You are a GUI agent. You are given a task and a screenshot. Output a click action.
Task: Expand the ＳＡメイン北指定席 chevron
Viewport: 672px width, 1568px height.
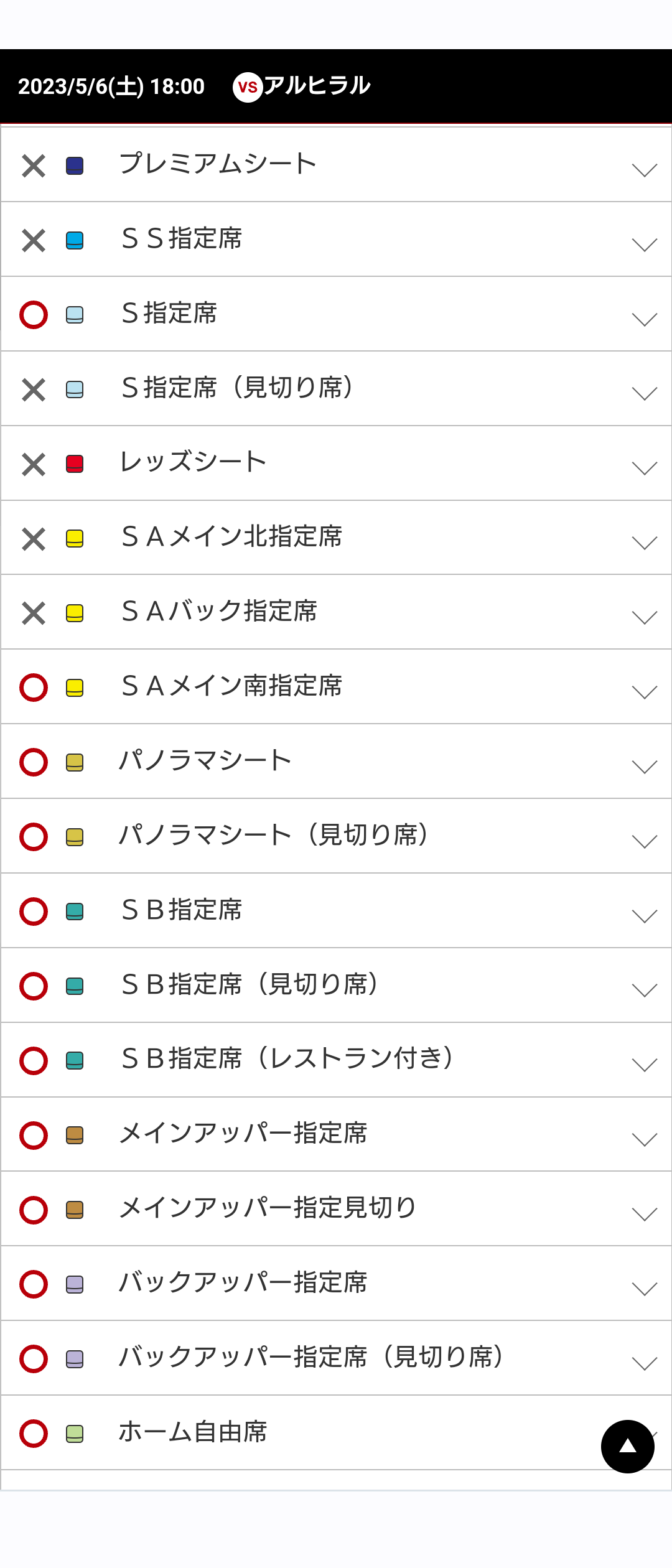coord(644,543)
